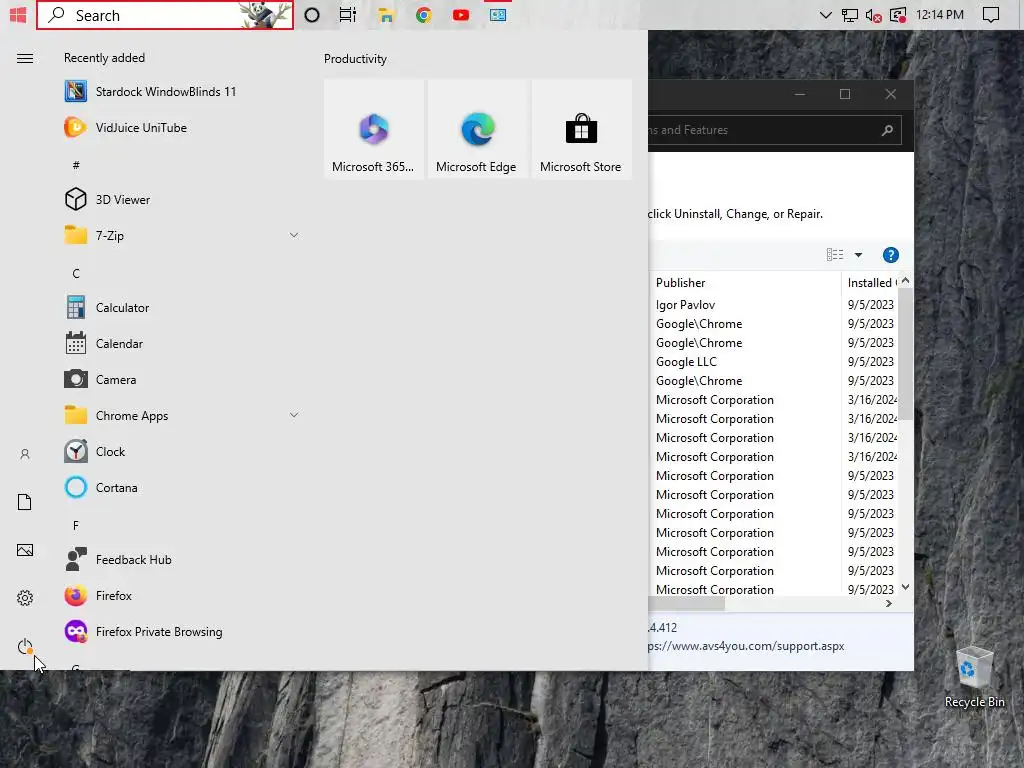This screenshot has width=1024, height=768.
Task: Launch VidJuice UniTube
Action: [x=183, y=127]
